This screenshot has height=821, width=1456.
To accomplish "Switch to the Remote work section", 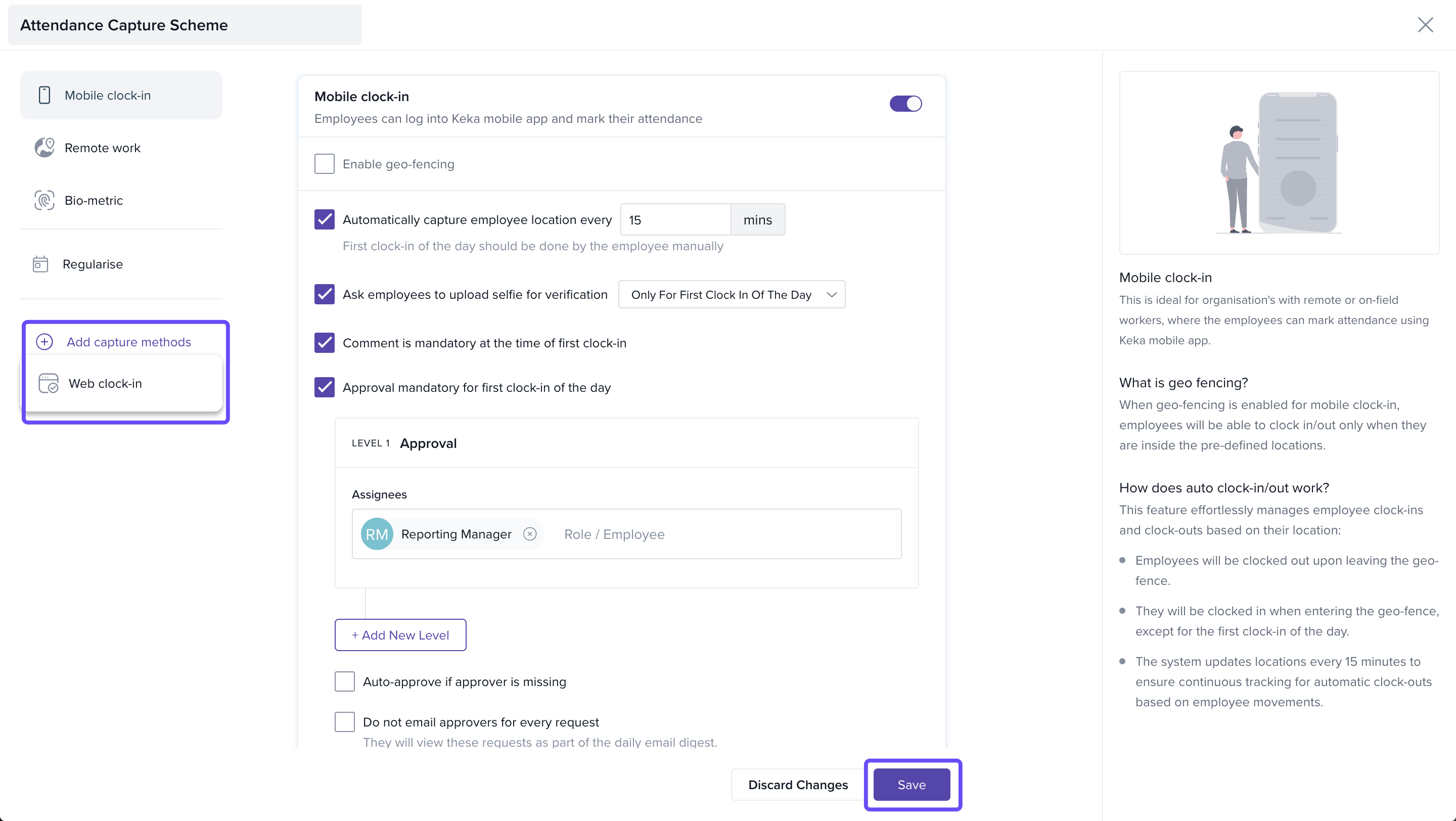I will [x=102, y=148].
